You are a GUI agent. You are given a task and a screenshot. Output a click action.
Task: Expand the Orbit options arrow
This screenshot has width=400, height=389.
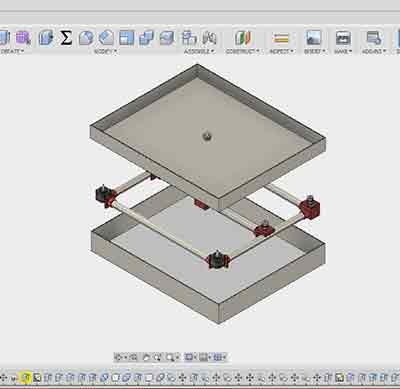pos(125,358)
